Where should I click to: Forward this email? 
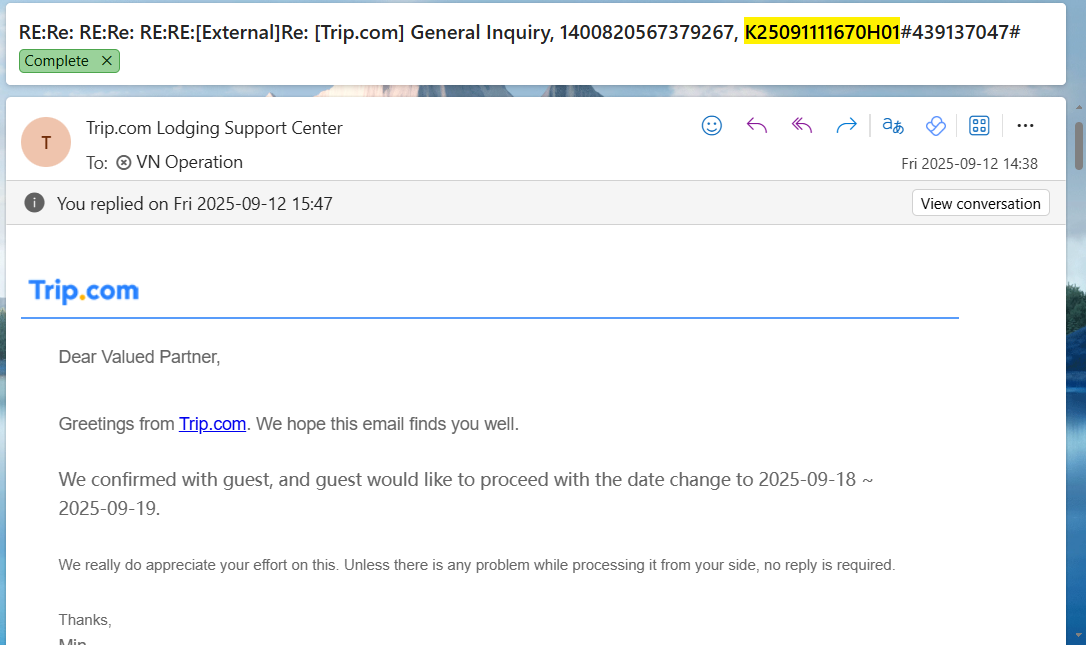click(x=846, y=126)
